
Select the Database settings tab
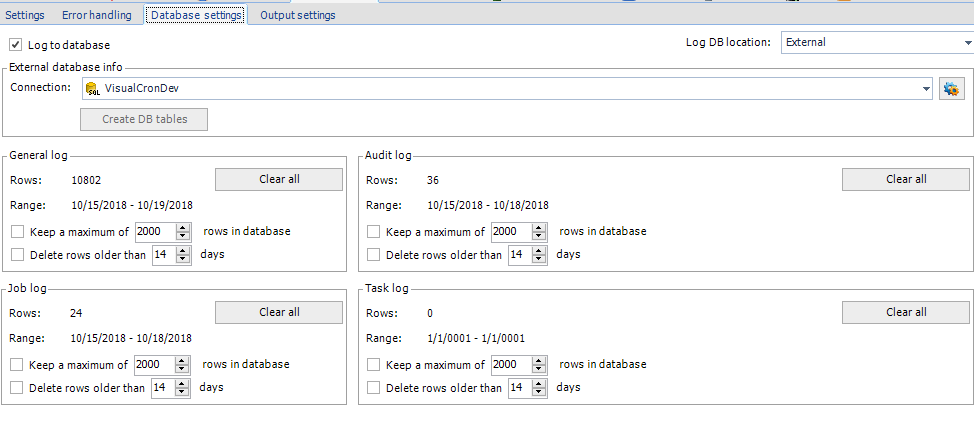pyautogui.click(x=196, y=15)
